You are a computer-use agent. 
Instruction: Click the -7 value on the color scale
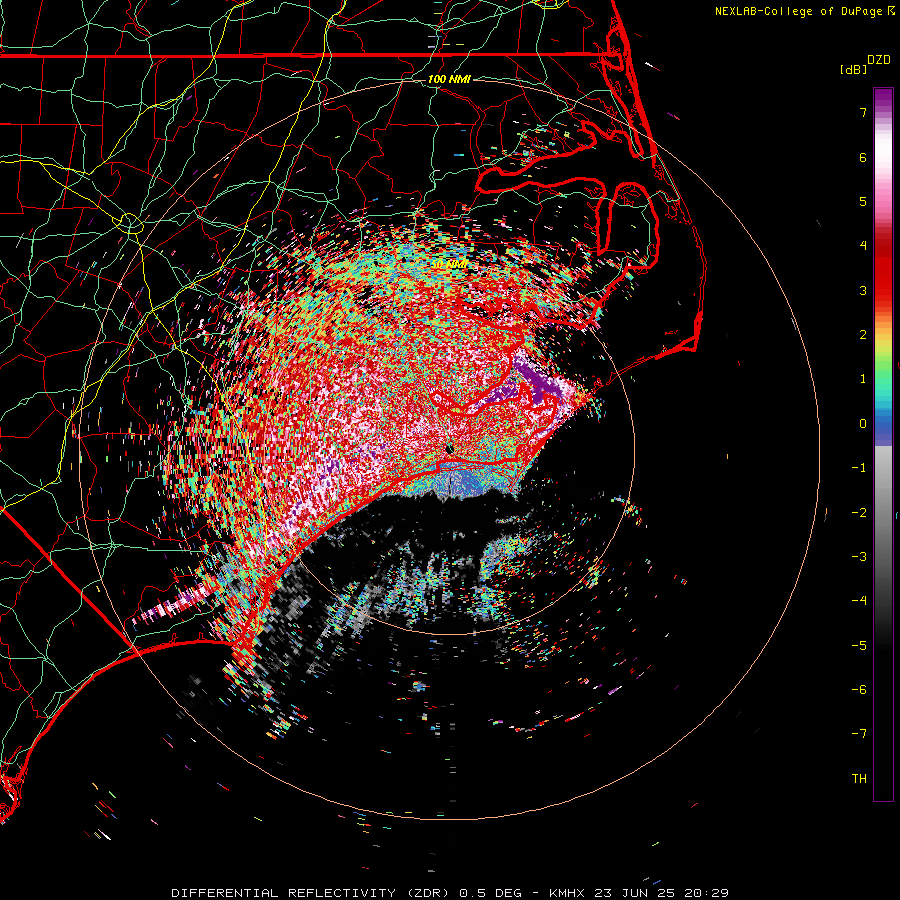tap(859, 734)
